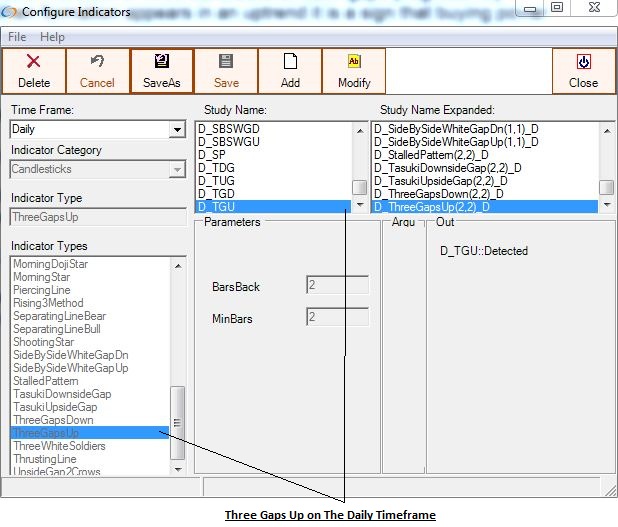Image resolution: width=618 pixels, height=527 pixels.
Task: Select D_TGD in Study Name list
Action: 216,194
